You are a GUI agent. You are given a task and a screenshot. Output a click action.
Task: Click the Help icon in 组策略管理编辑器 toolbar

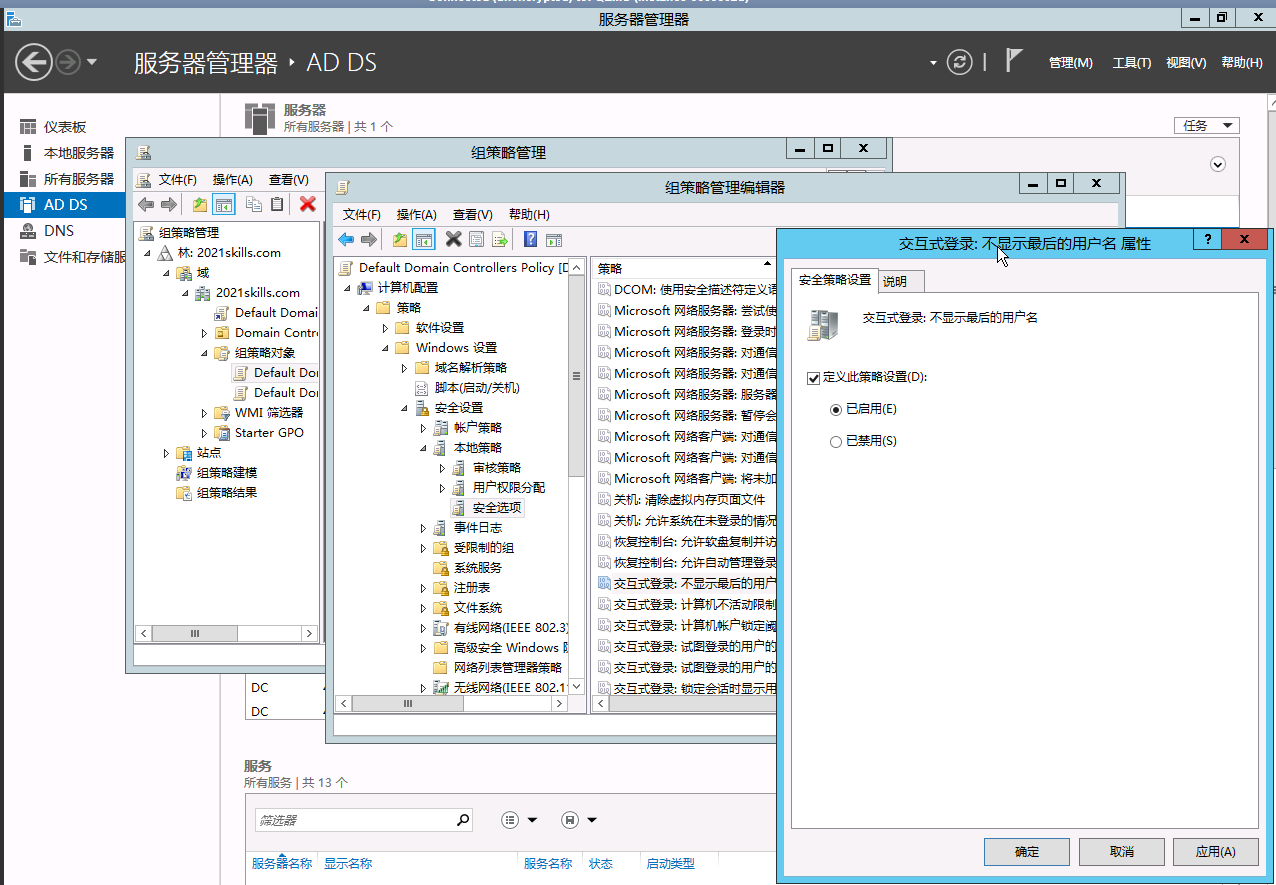click(530, 238)
